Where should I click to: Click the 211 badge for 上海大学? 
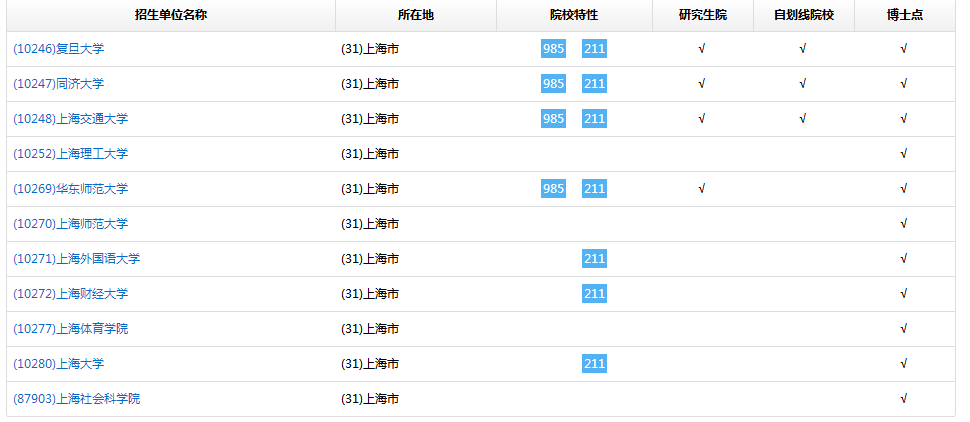594,363
